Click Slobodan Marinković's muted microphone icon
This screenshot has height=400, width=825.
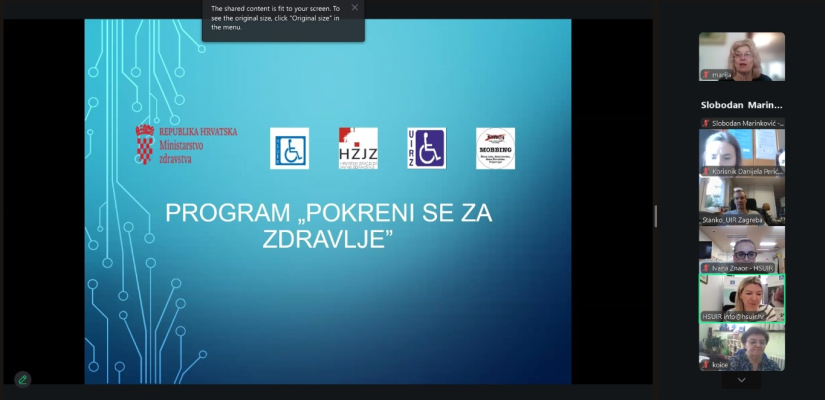706,123
